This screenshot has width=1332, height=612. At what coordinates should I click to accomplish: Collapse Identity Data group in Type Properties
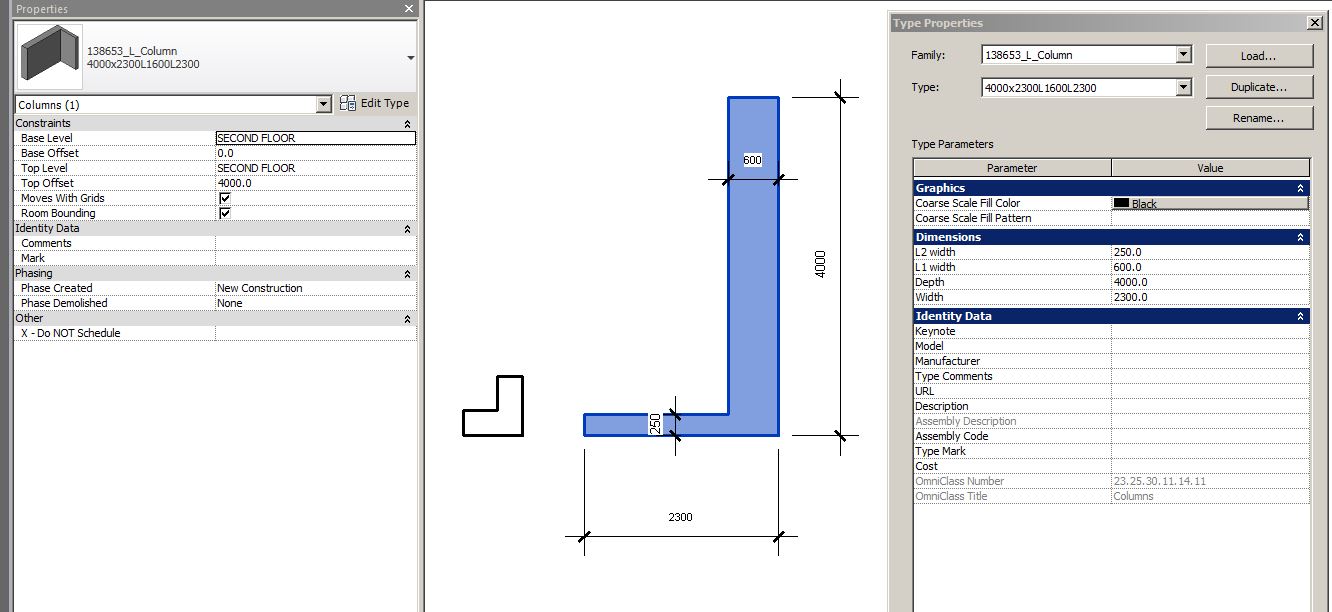[x=1300, y=316]
